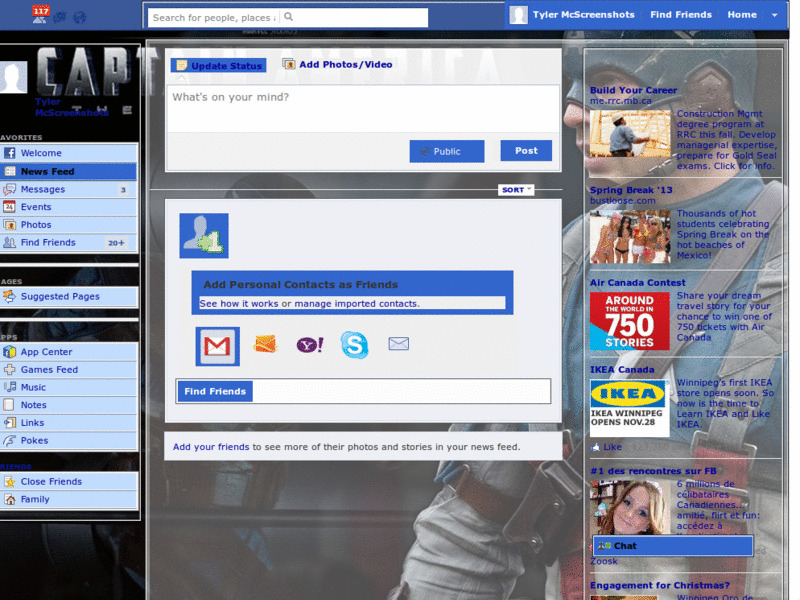Open friend requests notification icon showing 117
Screen dimensions: 800x600
coord(40,15)
